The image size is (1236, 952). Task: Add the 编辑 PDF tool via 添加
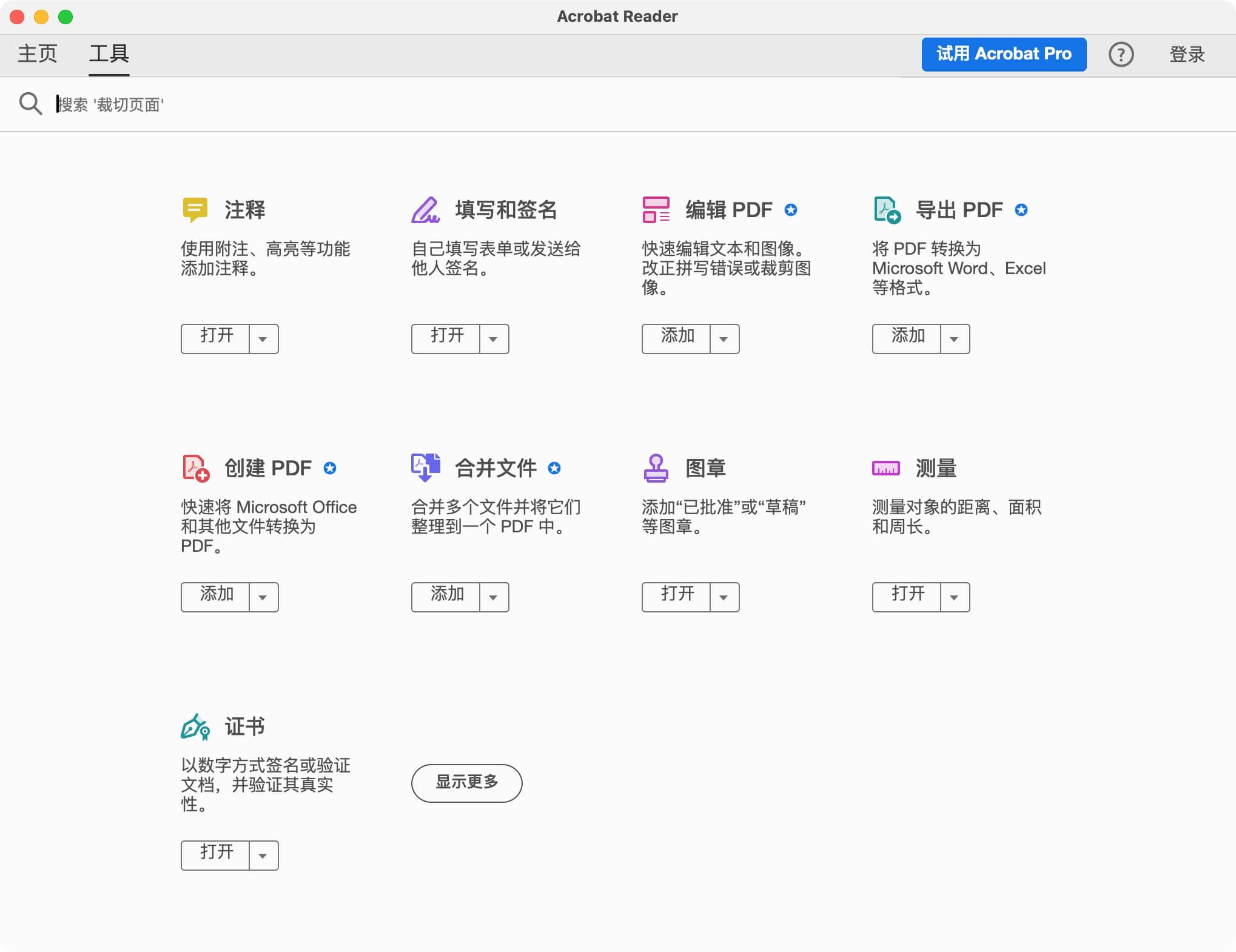tap(676, 339)
